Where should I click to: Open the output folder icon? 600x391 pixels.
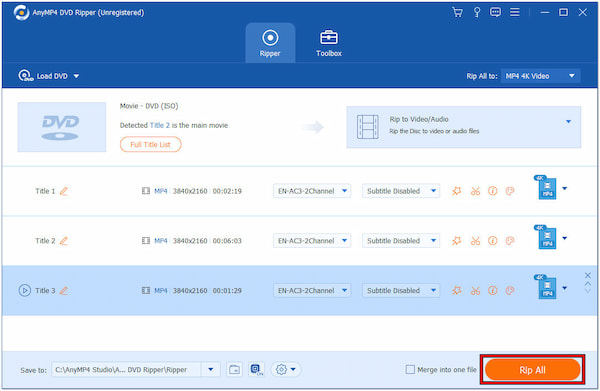234,370
